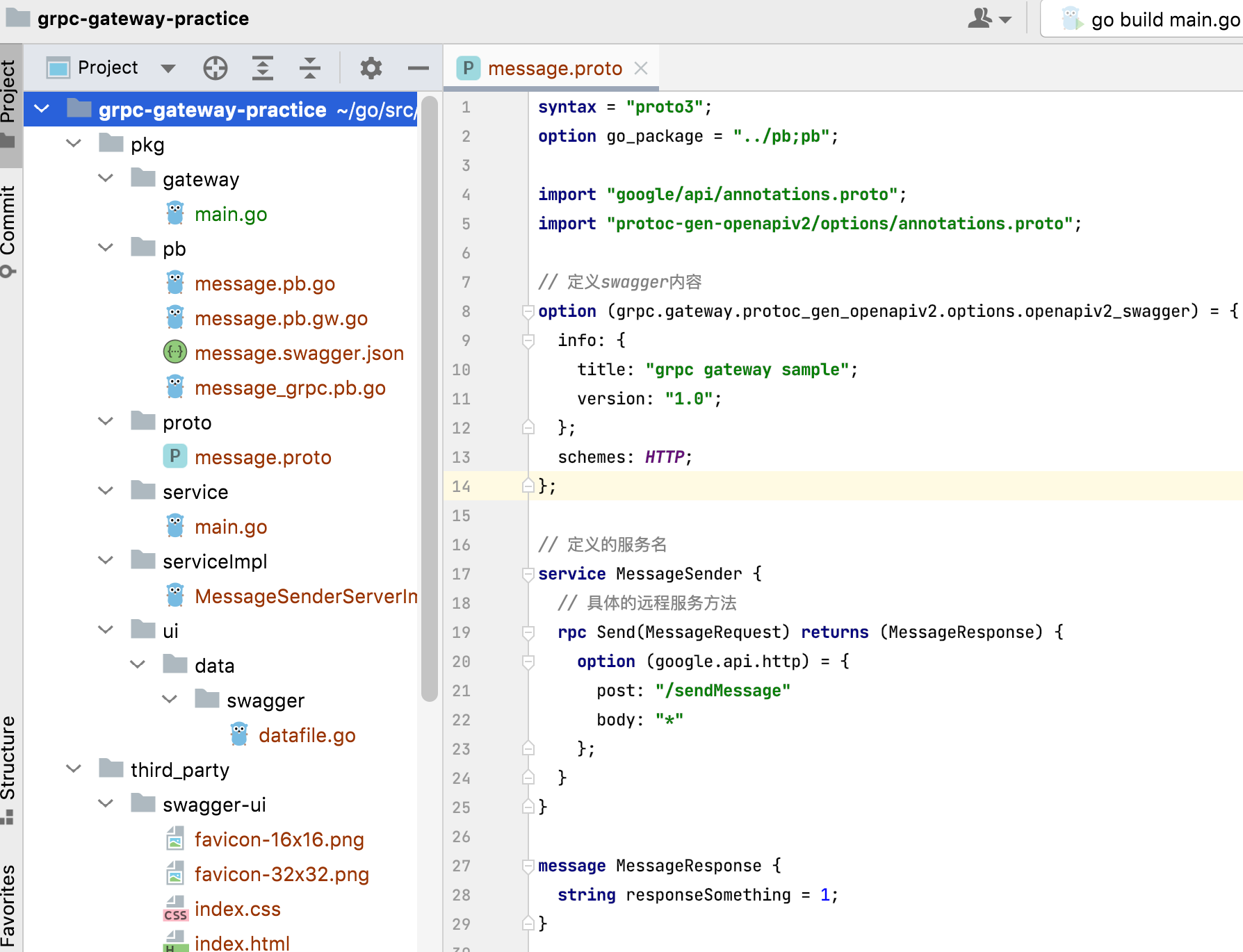This screenshot has height=952, width=1243.
Task: Fold the MessageSender service block at line 17
Action: pyautogui.click(x=528, y=575)
